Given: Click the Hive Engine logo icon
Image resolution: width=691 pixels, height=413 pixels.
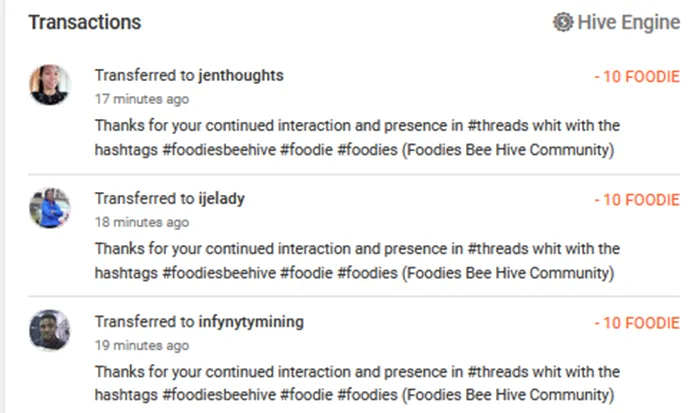Looking at the screenshot, I should click(x=563, y=22).
